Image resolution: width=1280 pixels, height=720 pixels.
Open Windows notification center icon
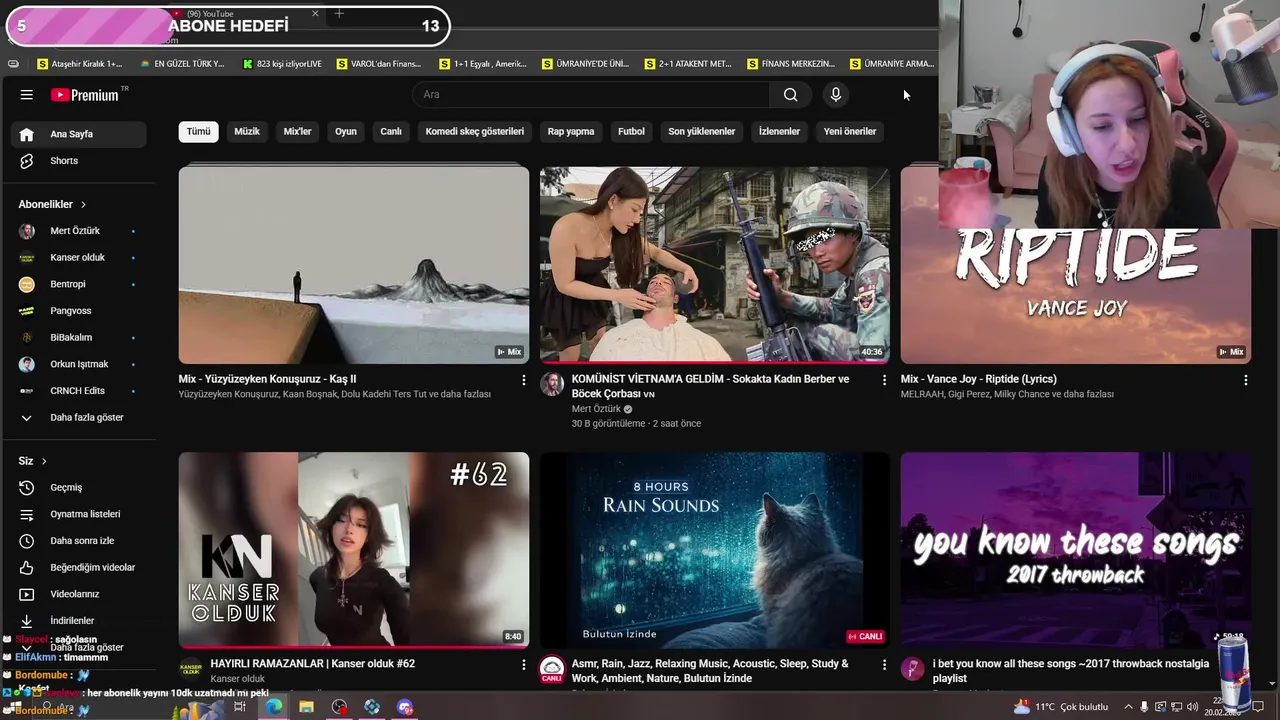[x=1260, y=707]
